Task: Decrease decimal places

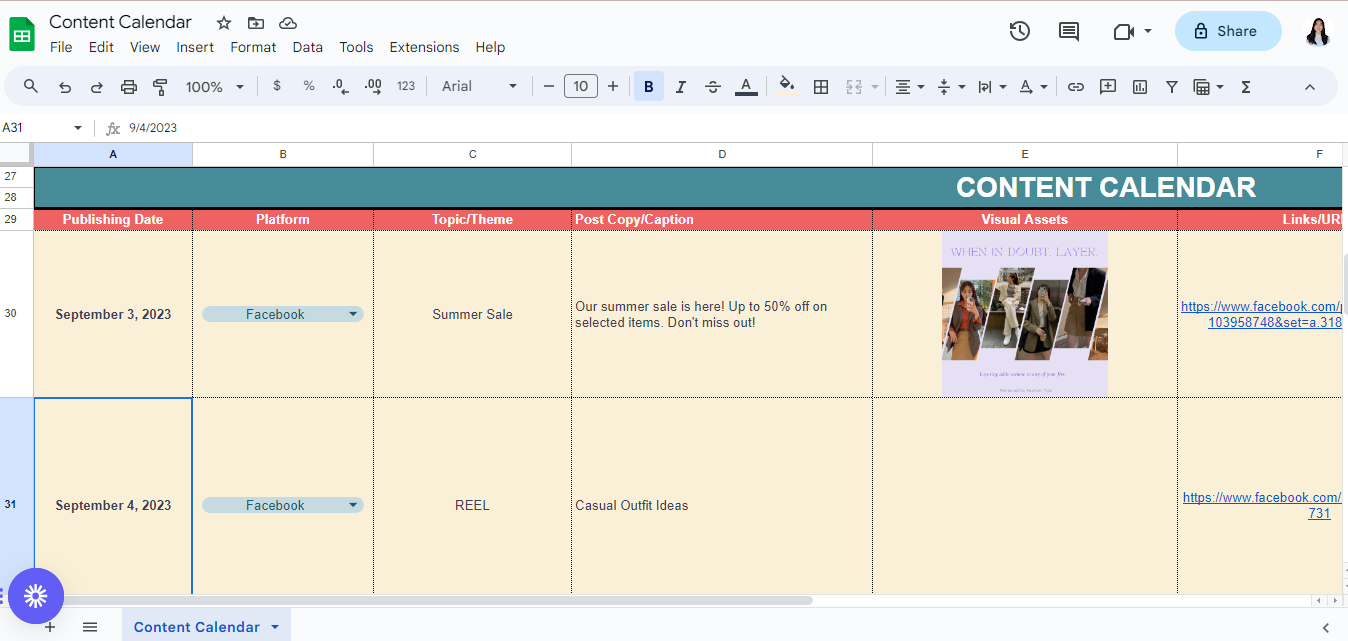Action: click(x=341, y=87)
